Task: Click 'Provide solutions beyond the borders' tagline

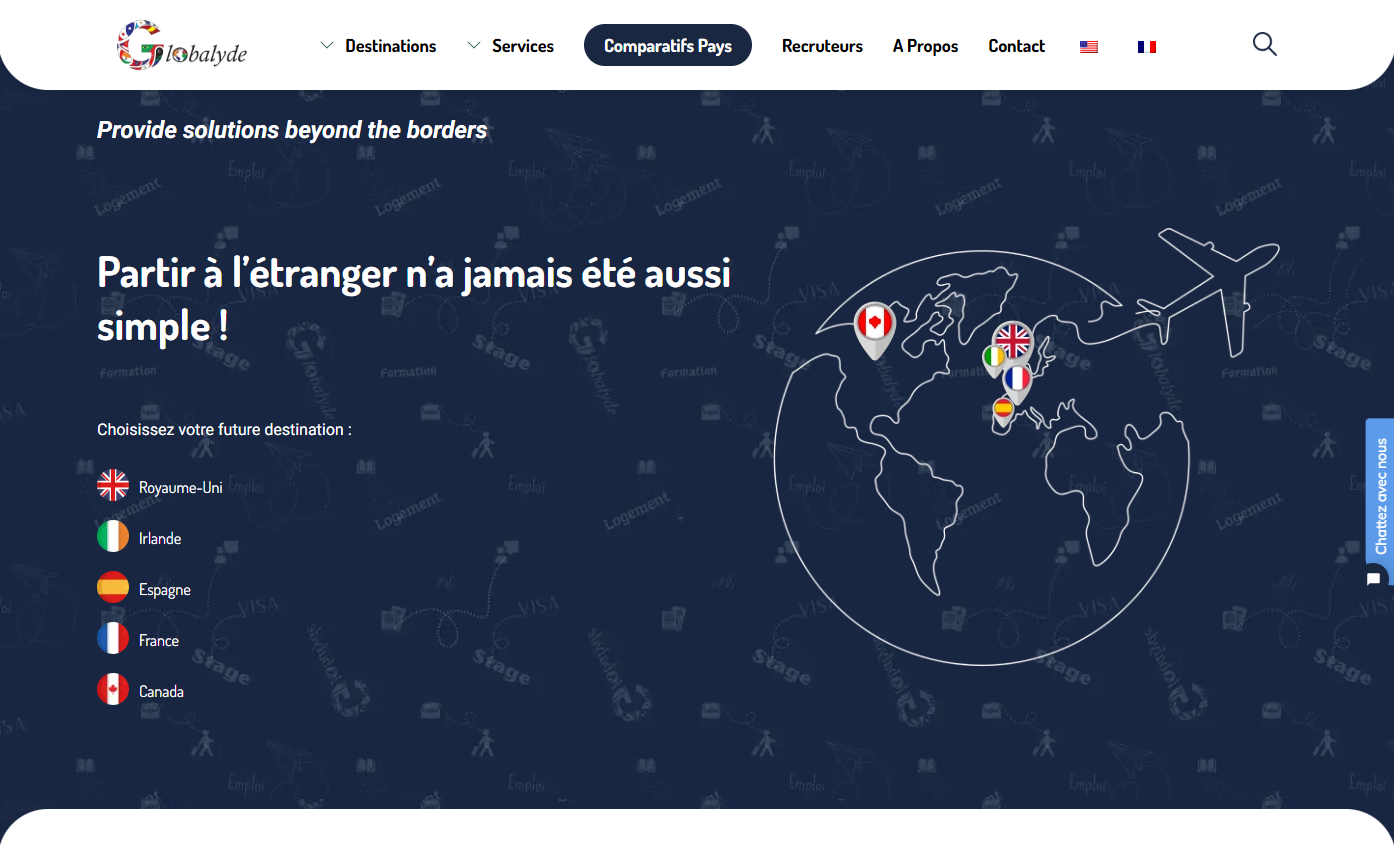Action: [292, 130]
